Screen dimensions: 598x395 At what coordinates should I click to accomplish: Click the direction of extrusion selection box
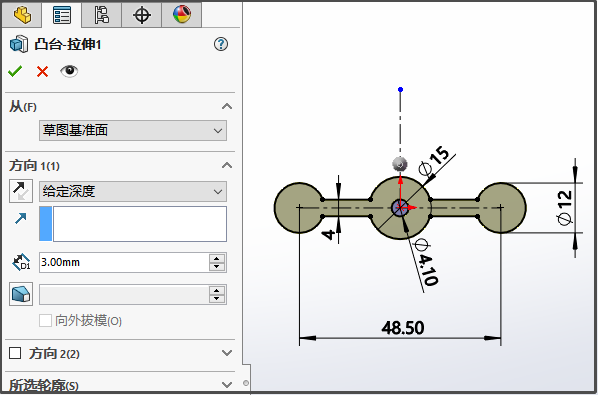click(133, 224)
